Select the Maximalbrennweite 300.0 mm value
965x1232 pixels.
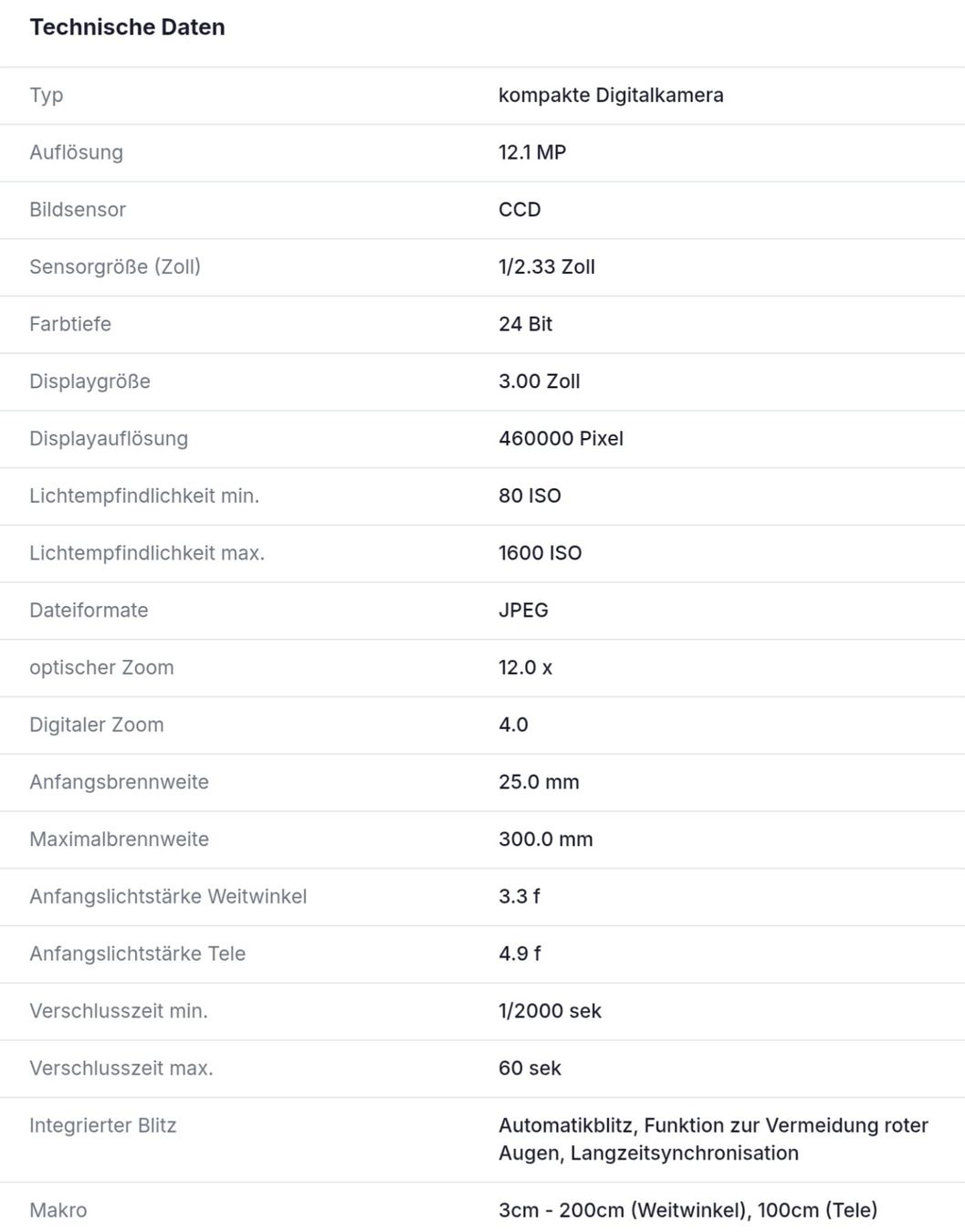(x=546, y=840)
